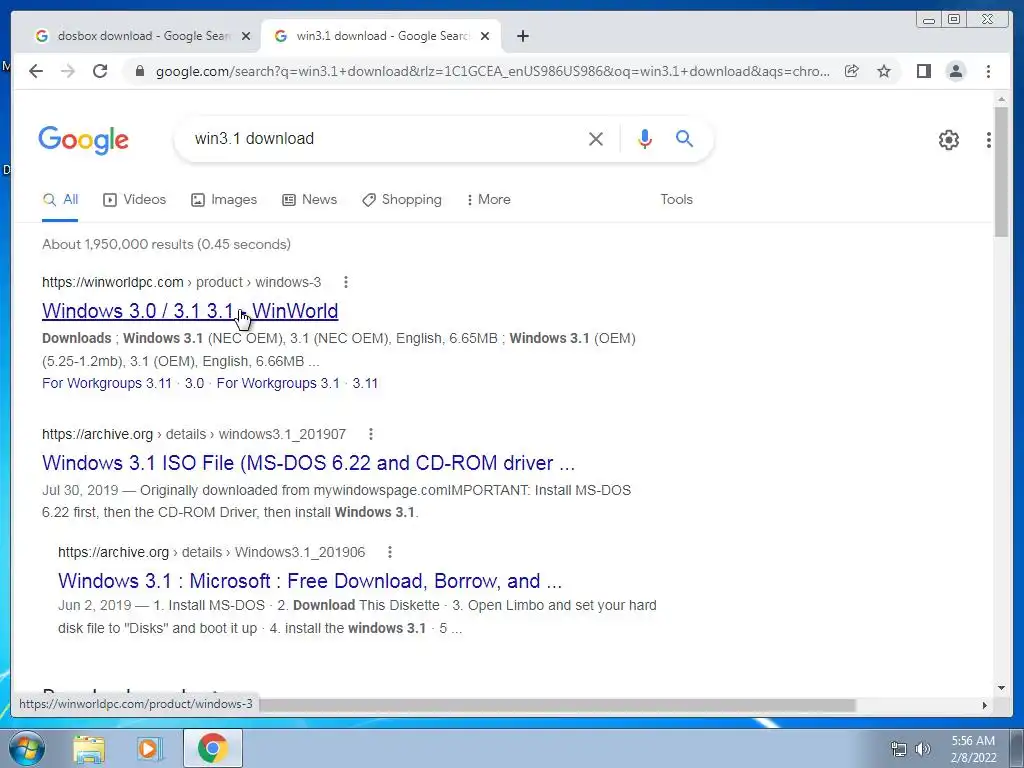This screenshot has height=768, width=1024.
Task: Switch to Shopping results
Action: click(402, 200)
